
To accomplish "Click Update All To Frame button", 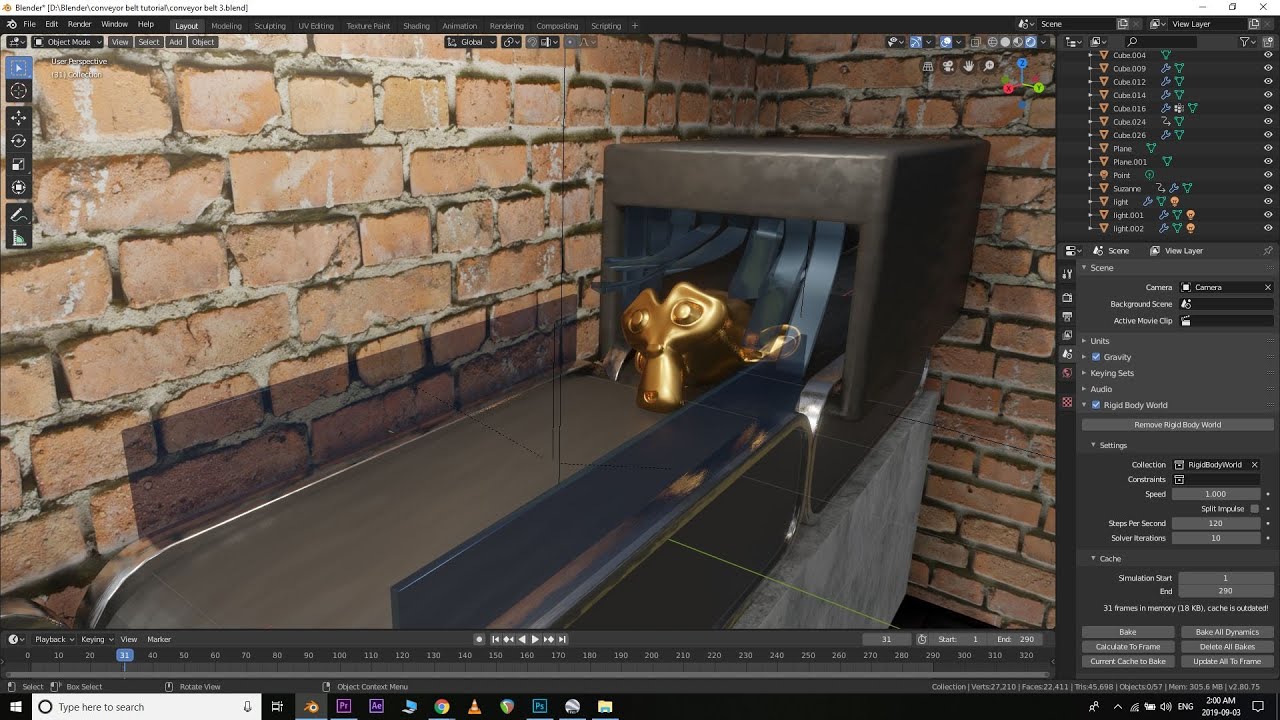I will tap(1227, 662).
